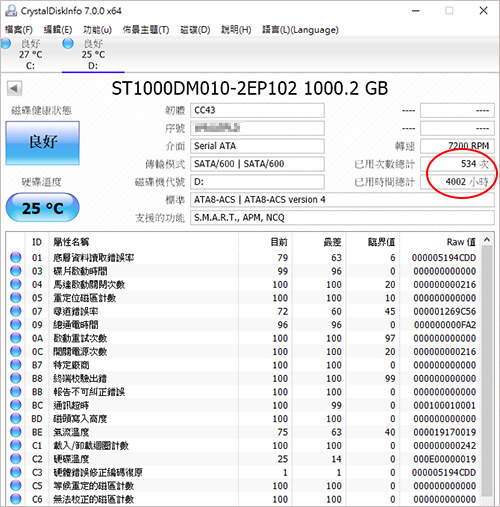Viewport: 500px width, 507px height.
Task: Click status orb for attribute 05
Action: coord(15,298)
